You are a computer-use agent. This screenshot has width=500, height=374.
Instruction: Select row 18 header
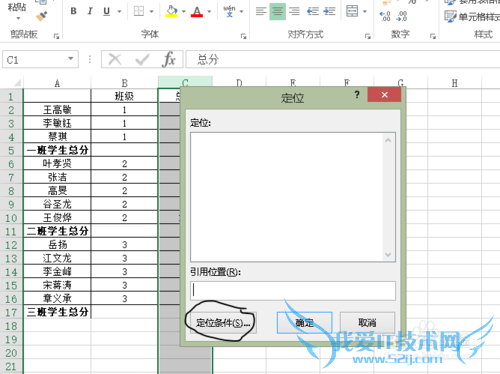(11, 326)
